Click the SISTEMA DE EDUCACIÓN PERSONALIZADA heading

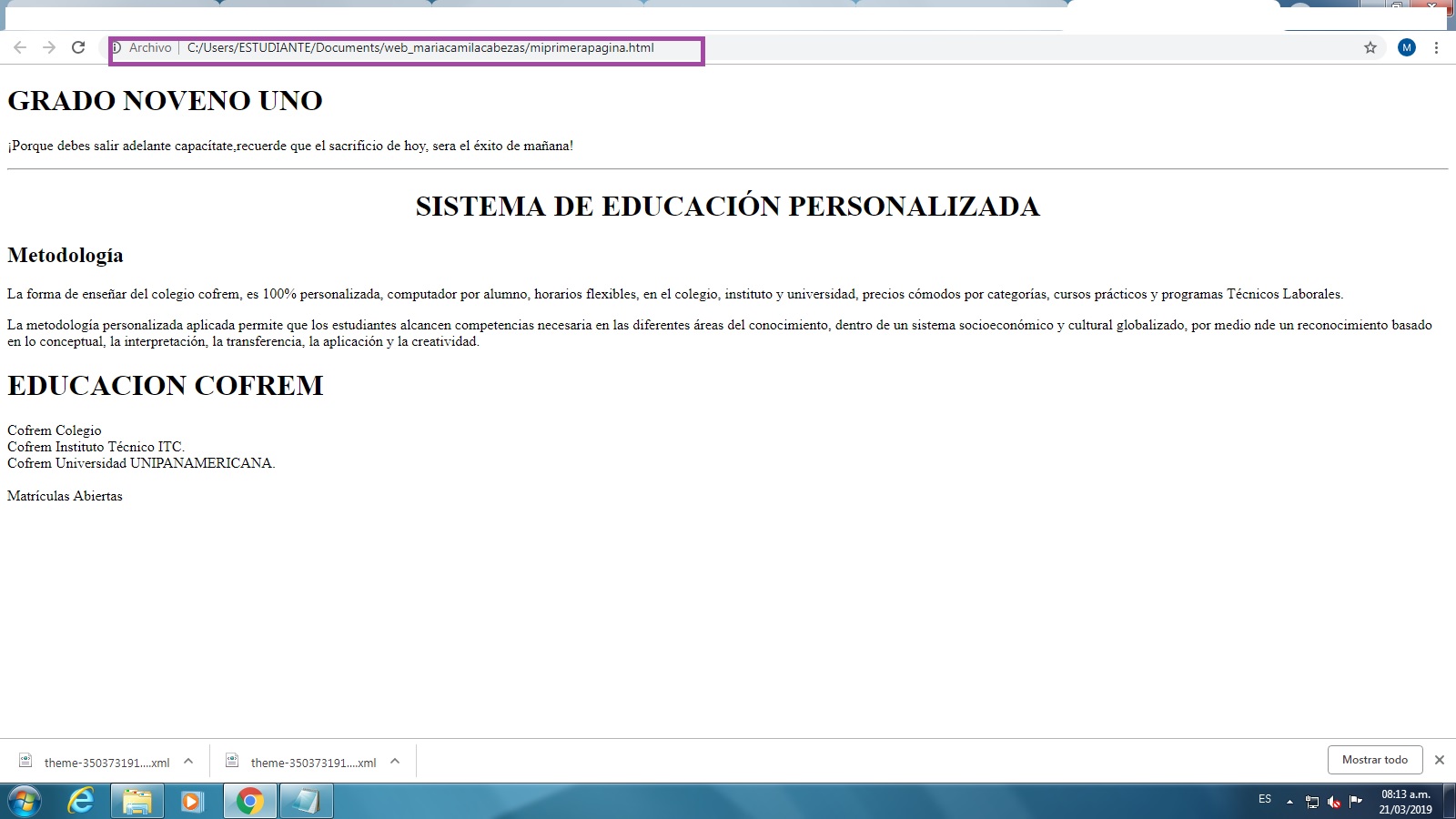tap(728, 207)
